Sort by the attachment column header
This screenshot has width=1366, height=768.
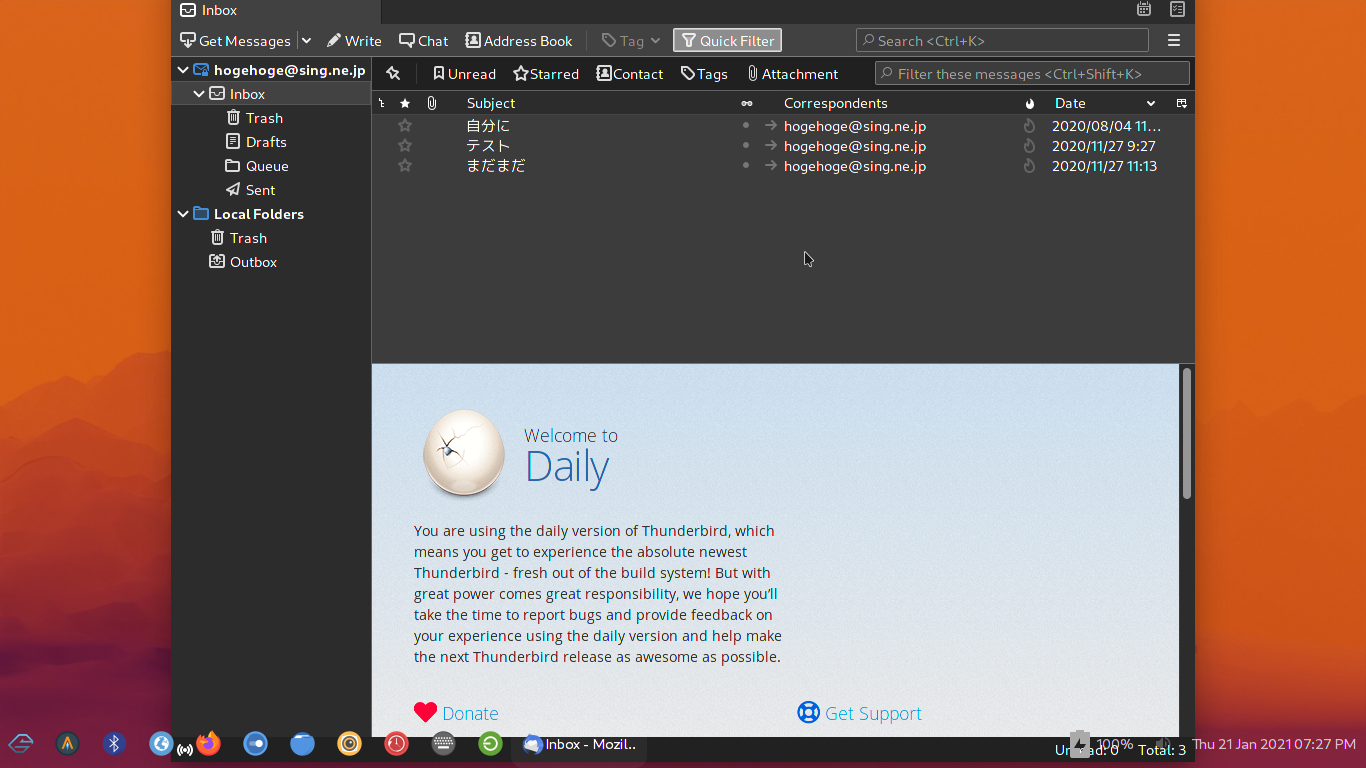point(432,103)
